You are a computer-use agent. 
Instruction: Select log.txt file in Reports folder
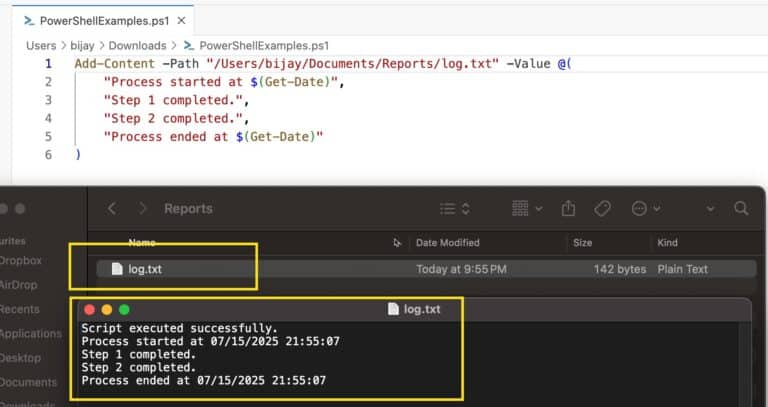tap(426, 269)
